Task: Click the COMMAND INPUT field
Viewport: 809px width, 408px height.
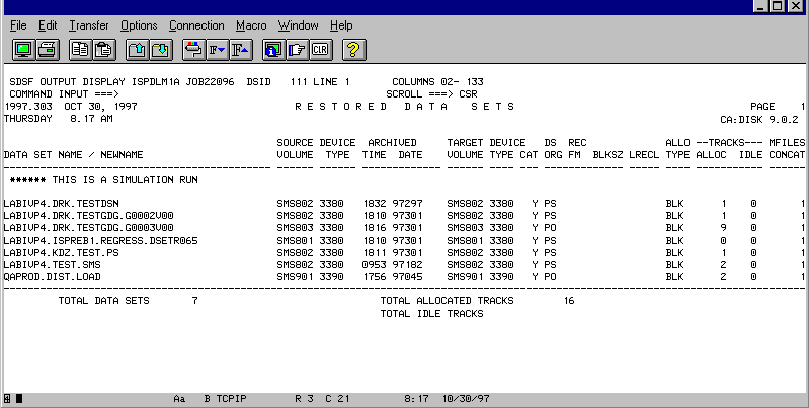Action: click(150, 94)
